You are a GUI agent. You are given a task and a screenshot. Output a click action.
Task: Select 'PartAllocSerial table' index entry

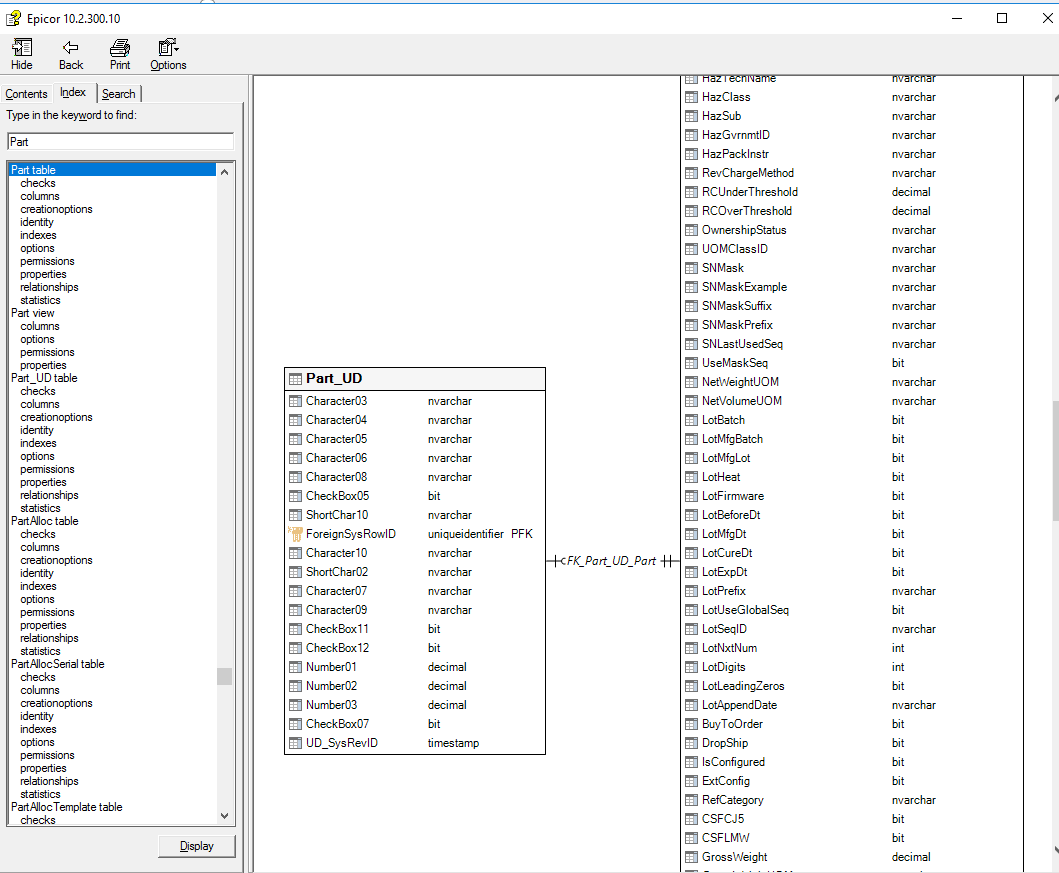coord(57,664)
